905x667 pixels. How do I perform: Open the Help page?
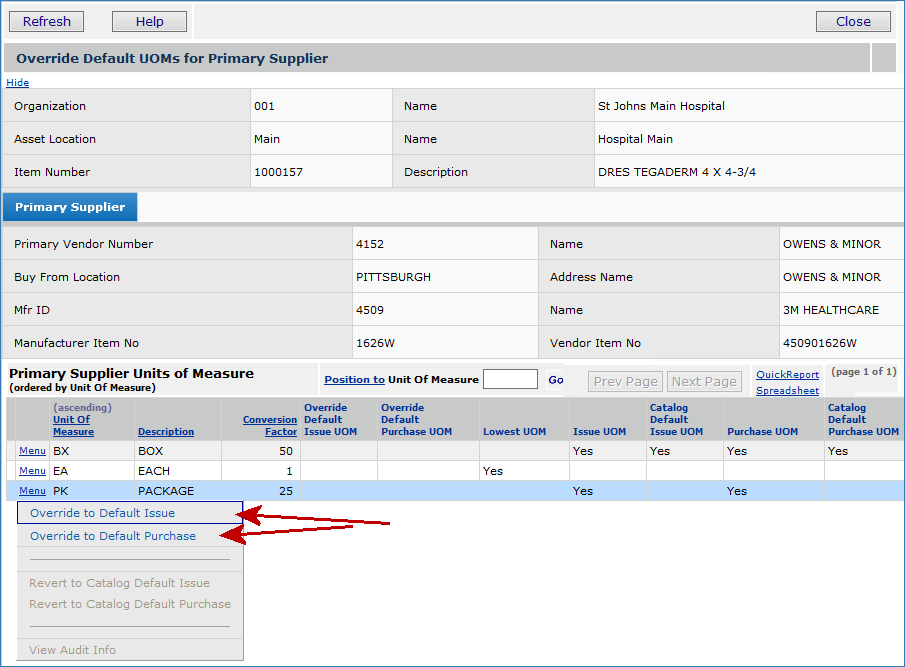[149, 21]
